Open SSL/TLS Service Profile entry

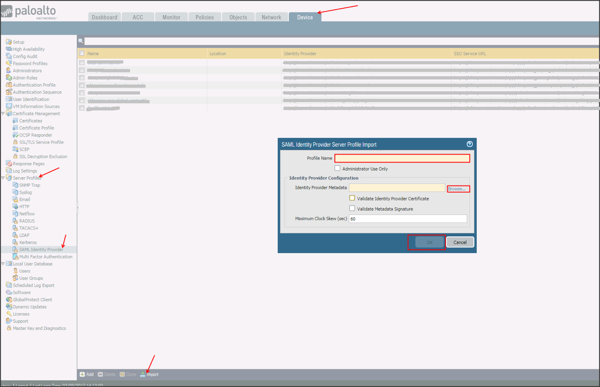coord(41,142)
